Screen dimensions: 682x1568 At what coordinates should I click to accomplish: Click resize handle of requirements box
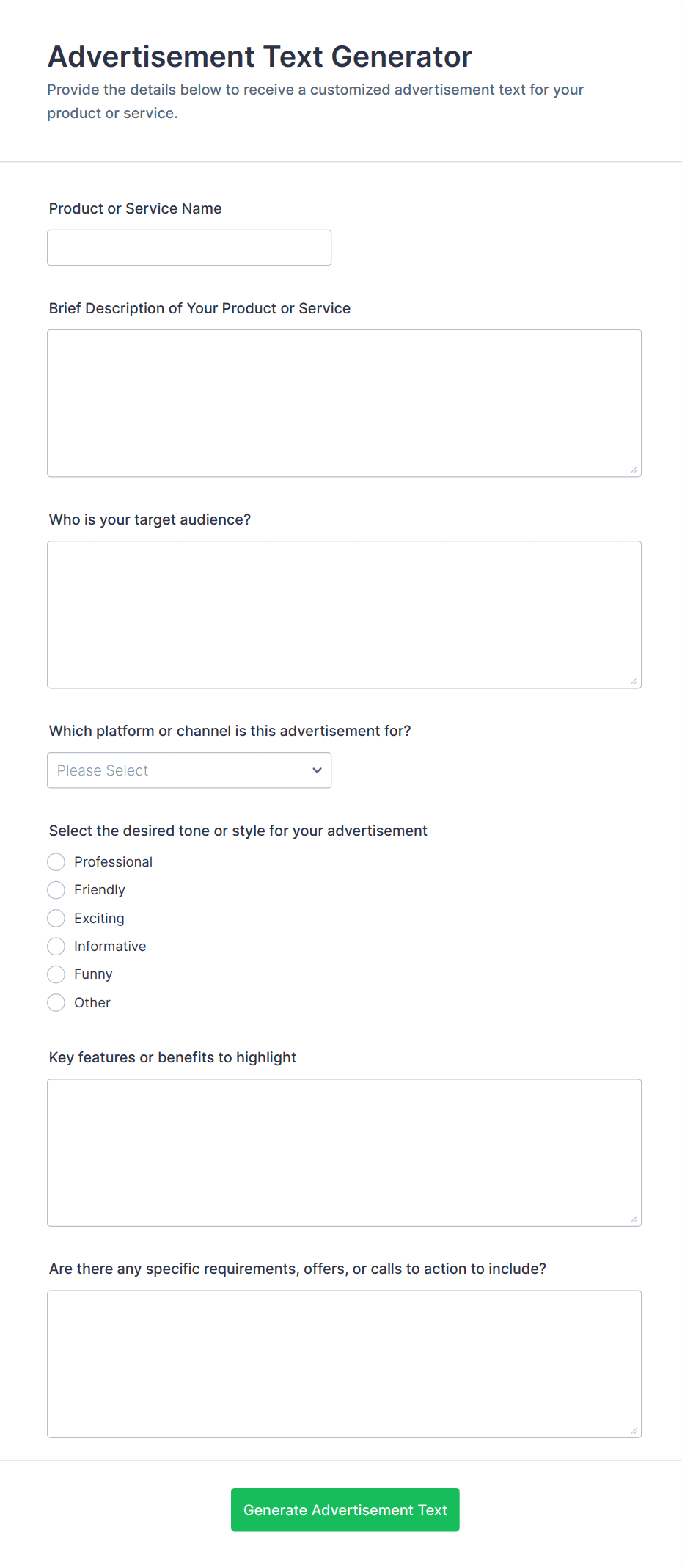click(x=634, y=1430)
